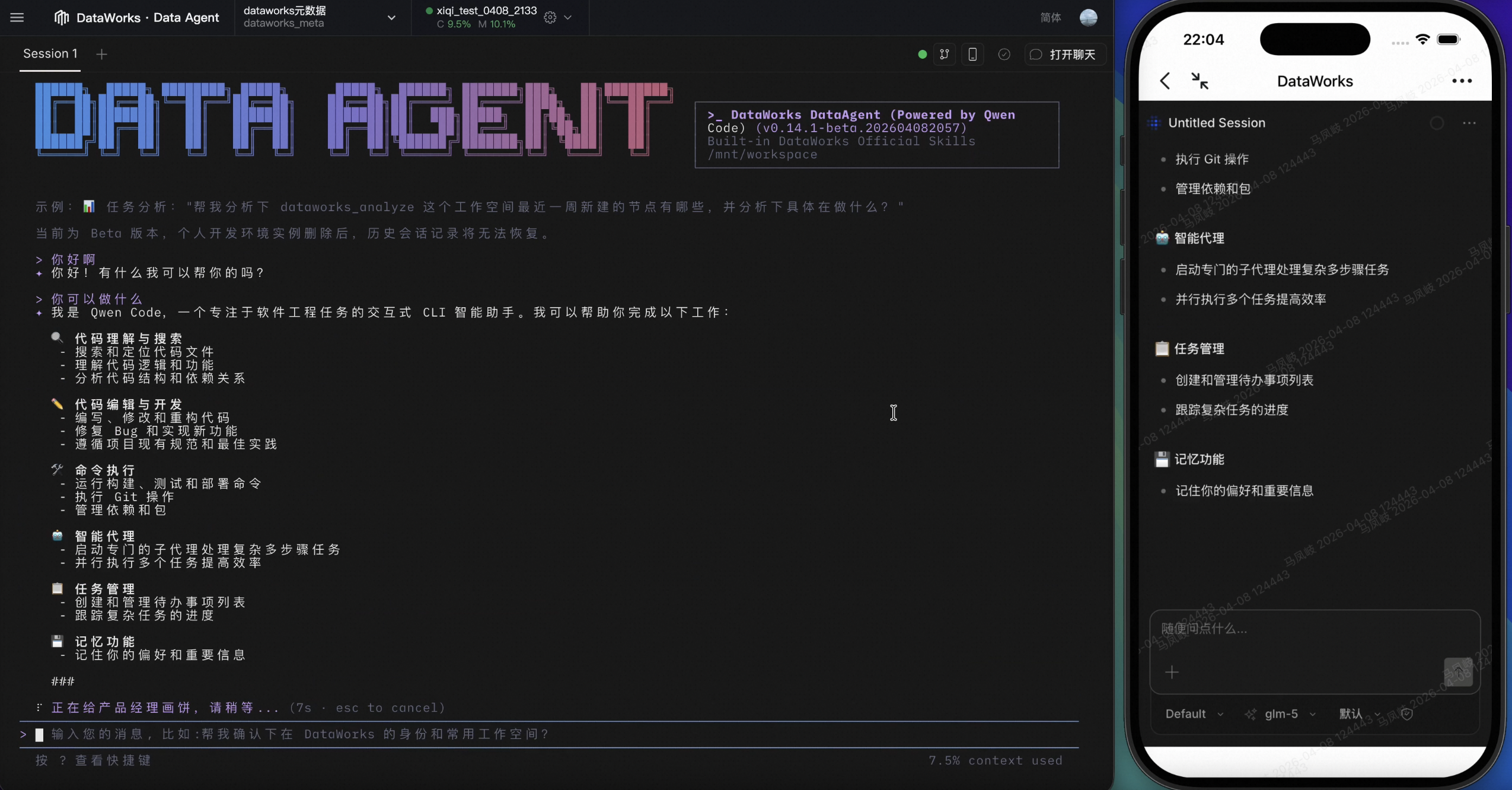Viewport: 1512px width, 790px height.
Task: Click the 简体 language switch
Action: (x=1050, y=17)
